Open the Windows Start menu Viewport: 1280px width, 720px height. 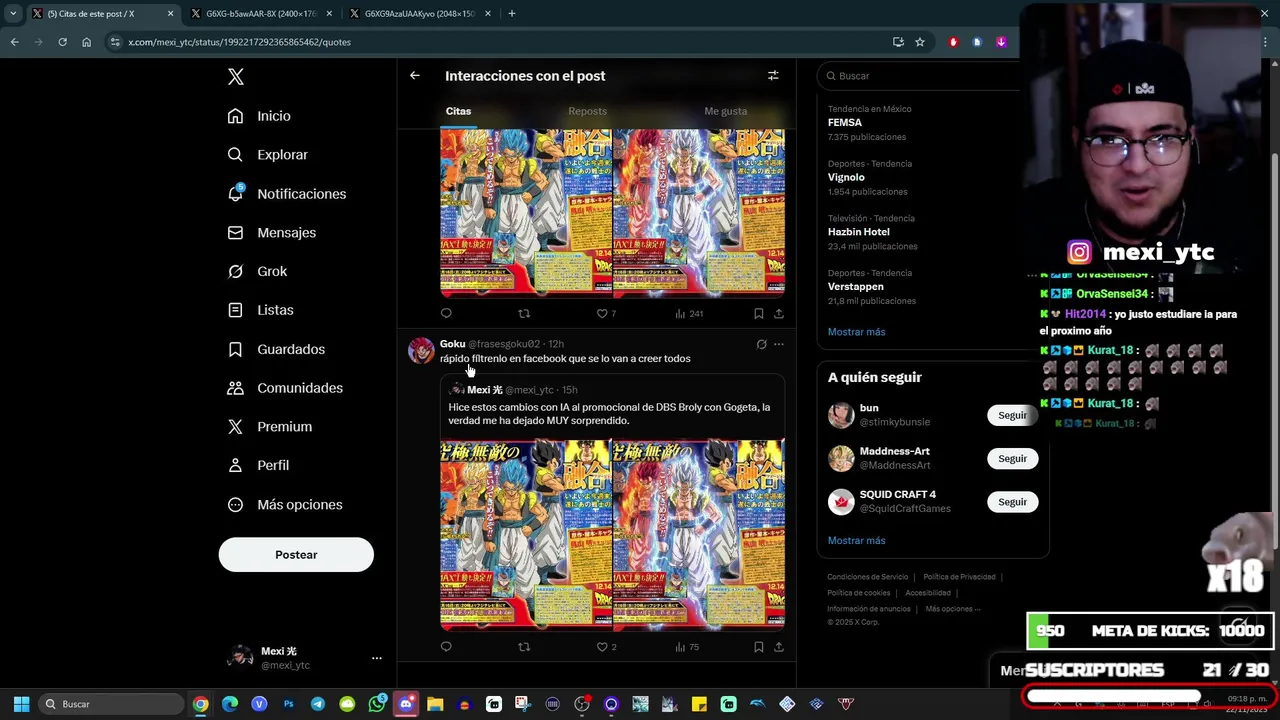pyautogui.click(x=21, y=704)
